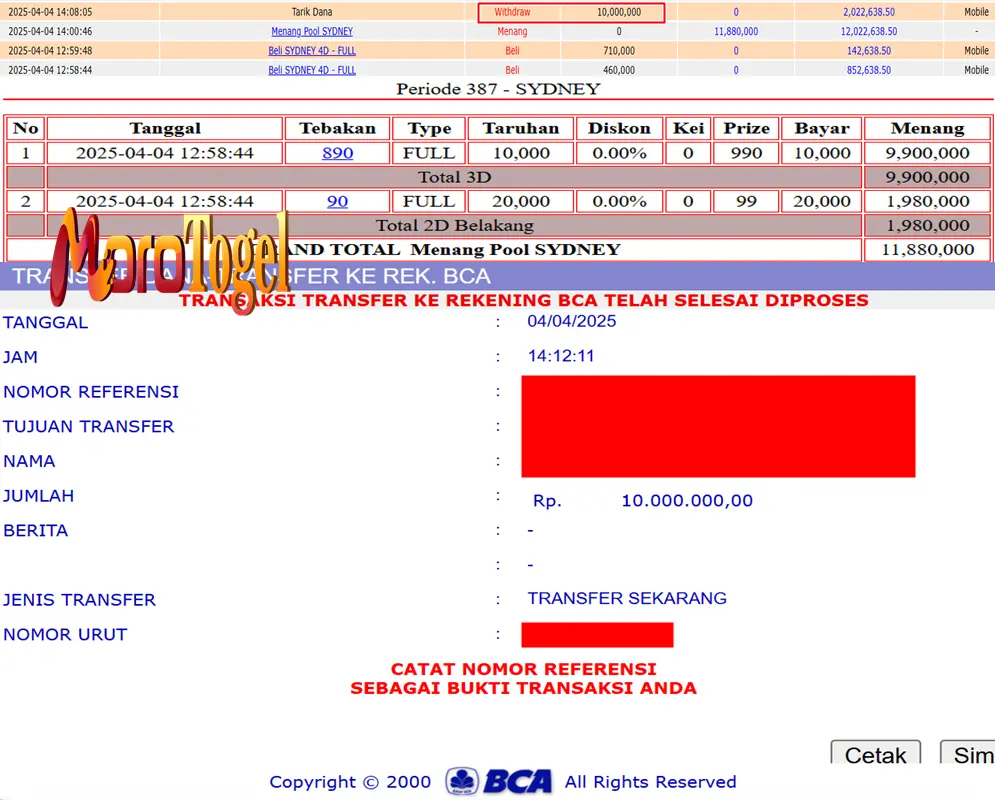This screenshot has width=995, height=800.
Task: Select the BERITA label
Action: 35,530
